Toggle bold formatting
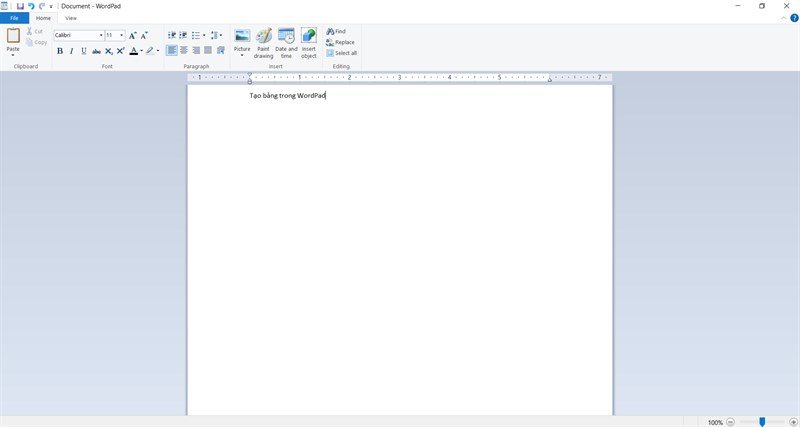 tap(60, 51)
